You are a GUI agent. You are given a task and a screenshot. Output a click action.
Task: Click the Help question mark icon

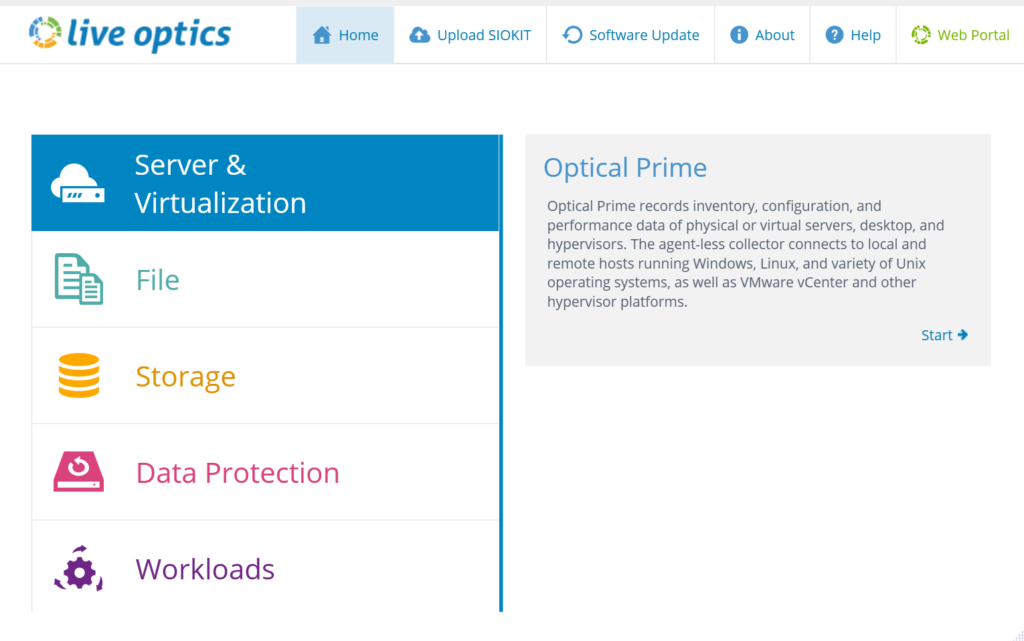pyautogui.click(x=834, y=35)
